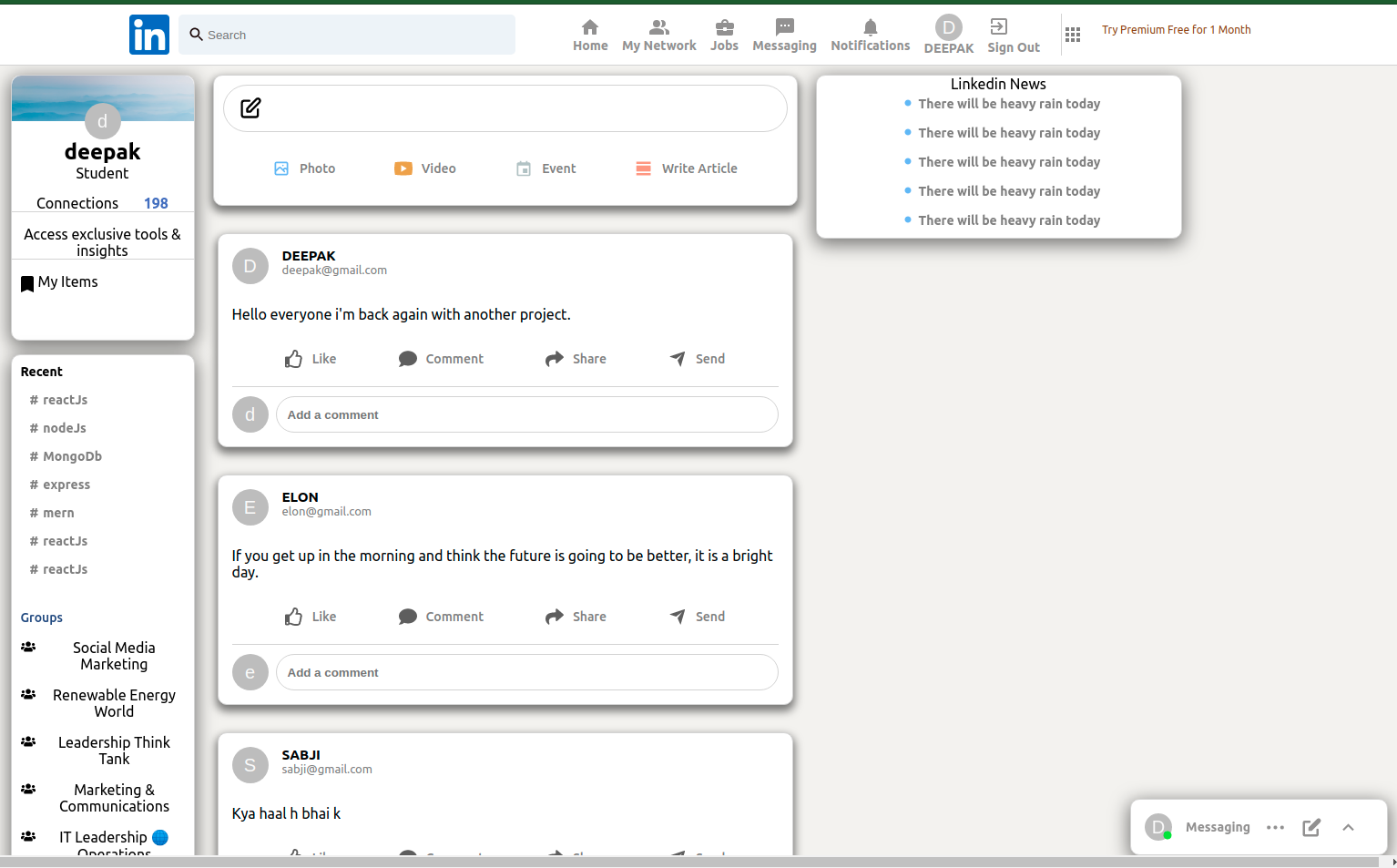The width and height of the screenshot is (1397, 868).
Task: Send ELON's post via Send icon
Action: click(678, 617)
